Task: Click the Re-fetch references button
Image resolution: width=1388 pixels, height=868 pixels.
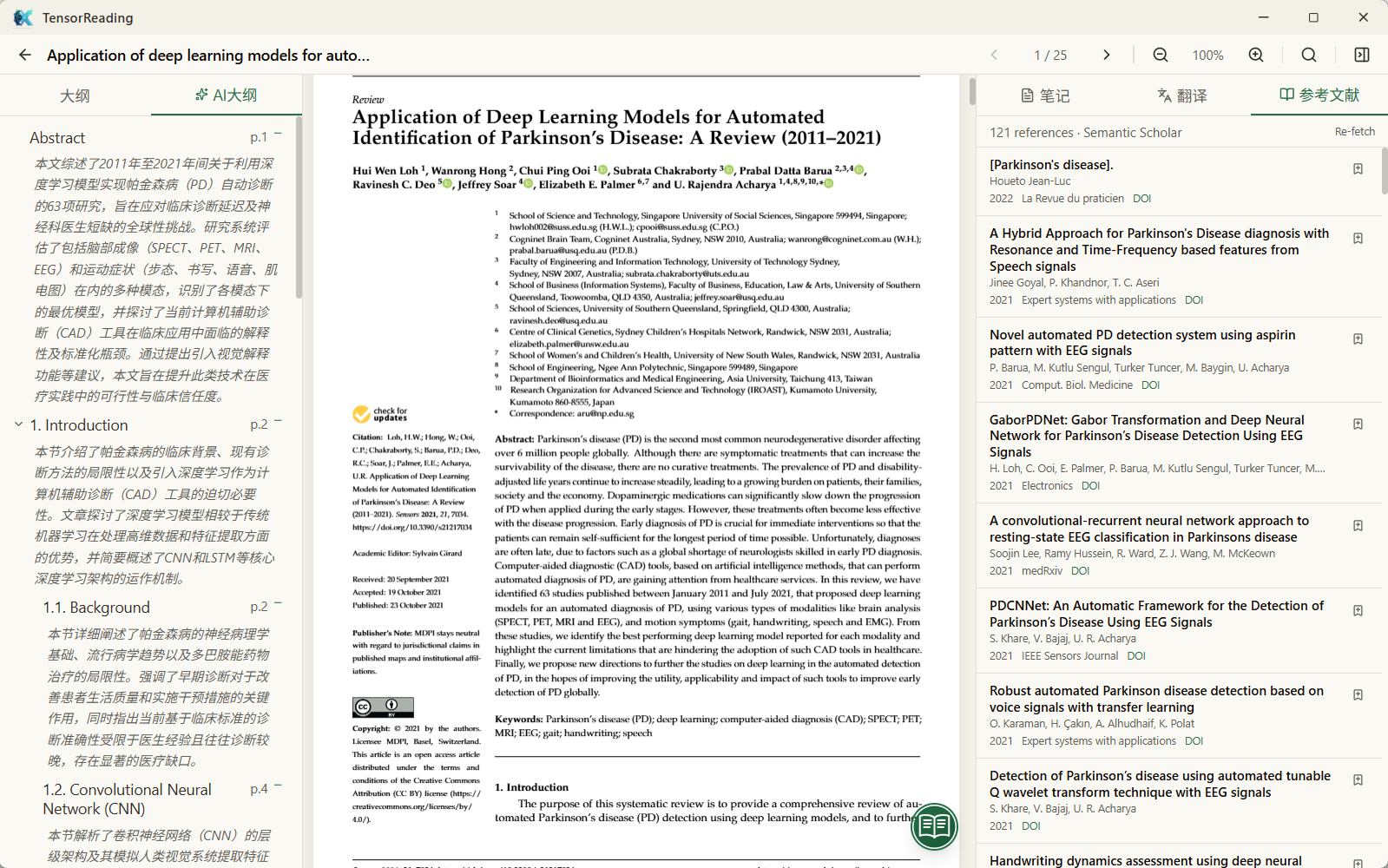Action: 1355,132
